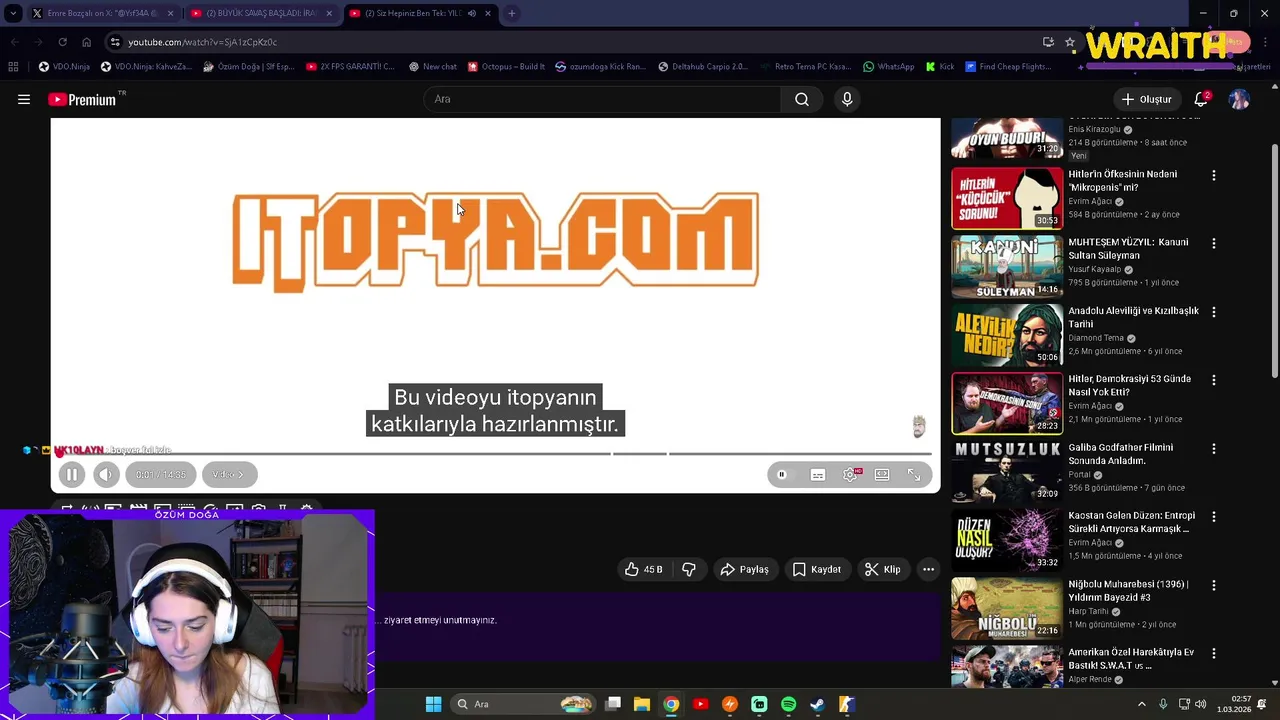Open options for 'Galiba Godfather Filmini' video
The image size is (1280, 720).
[x=1214, y=448]
